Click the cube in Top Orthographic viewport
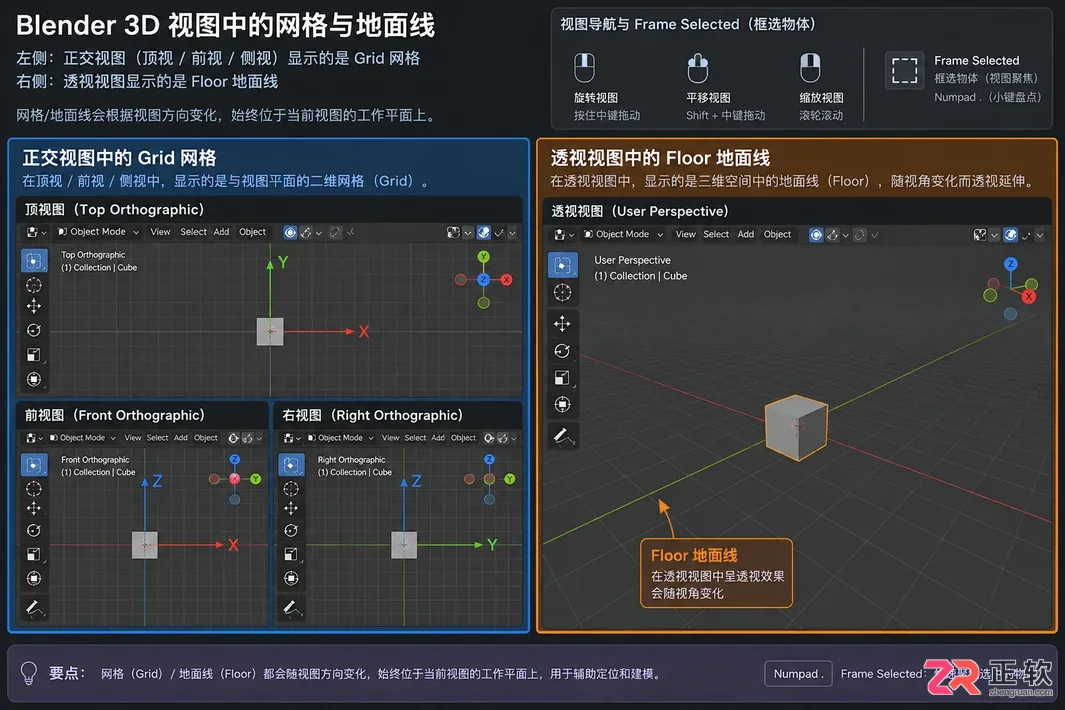 point(270,332)
